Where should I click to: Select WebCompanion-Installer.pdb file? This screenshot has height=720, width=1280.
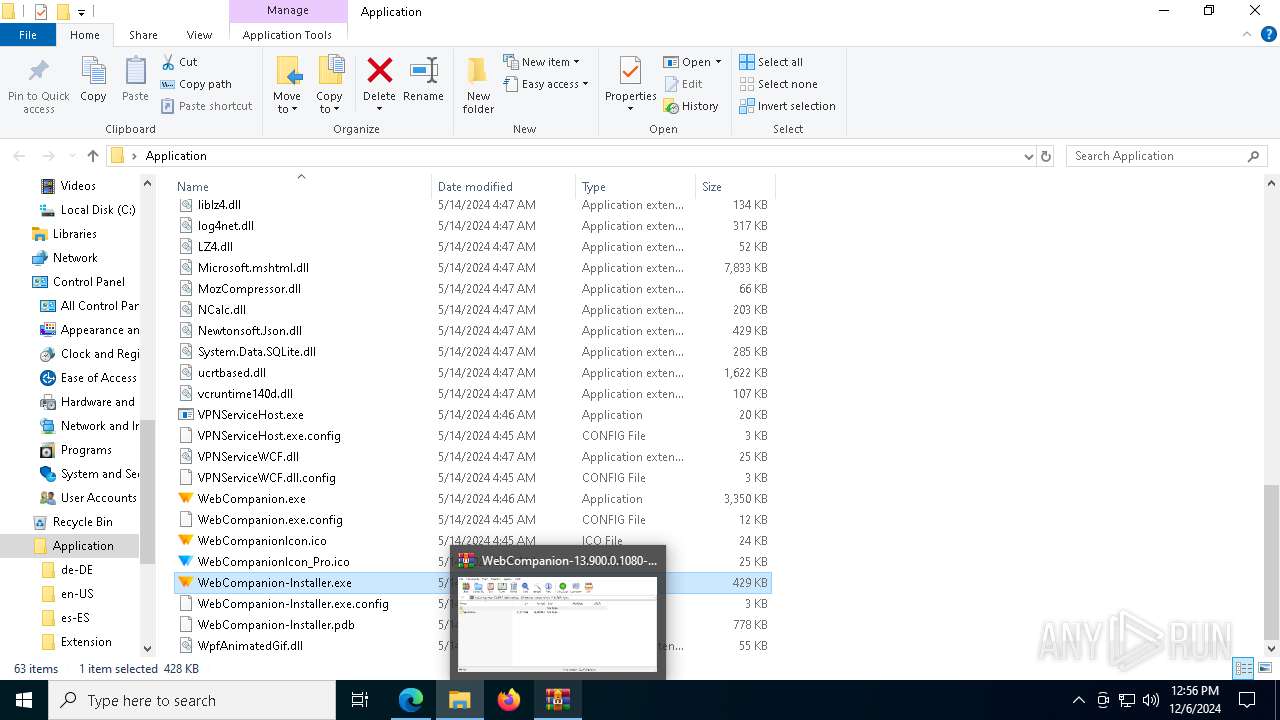[x=276, y=625]
